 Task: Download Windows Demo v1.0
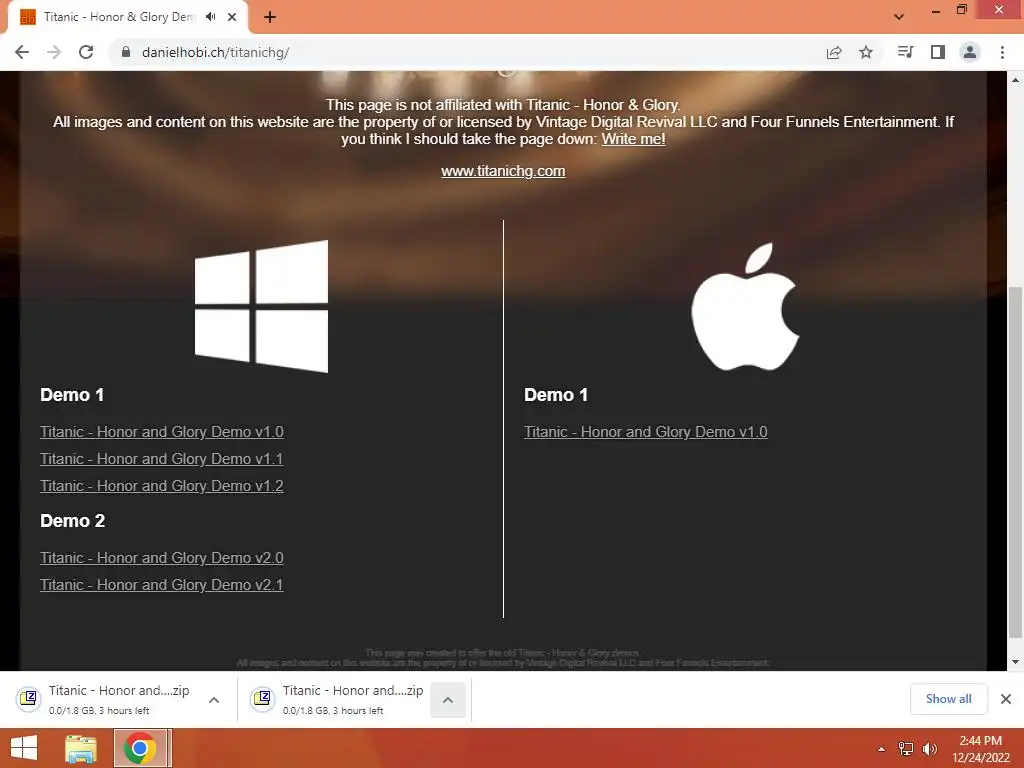click(161, 432)
